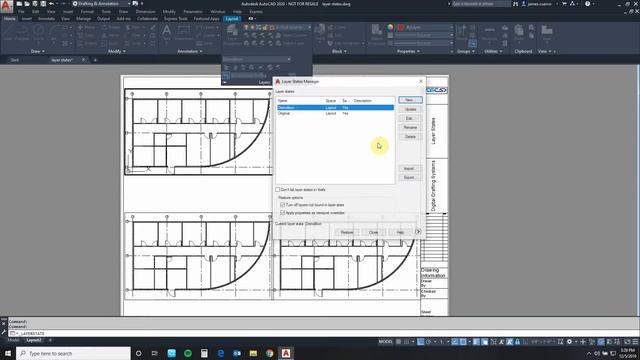Select the Polyline tool in Draw panel
The height and width of the screenshot is (360, 640).
click(22, 33)
